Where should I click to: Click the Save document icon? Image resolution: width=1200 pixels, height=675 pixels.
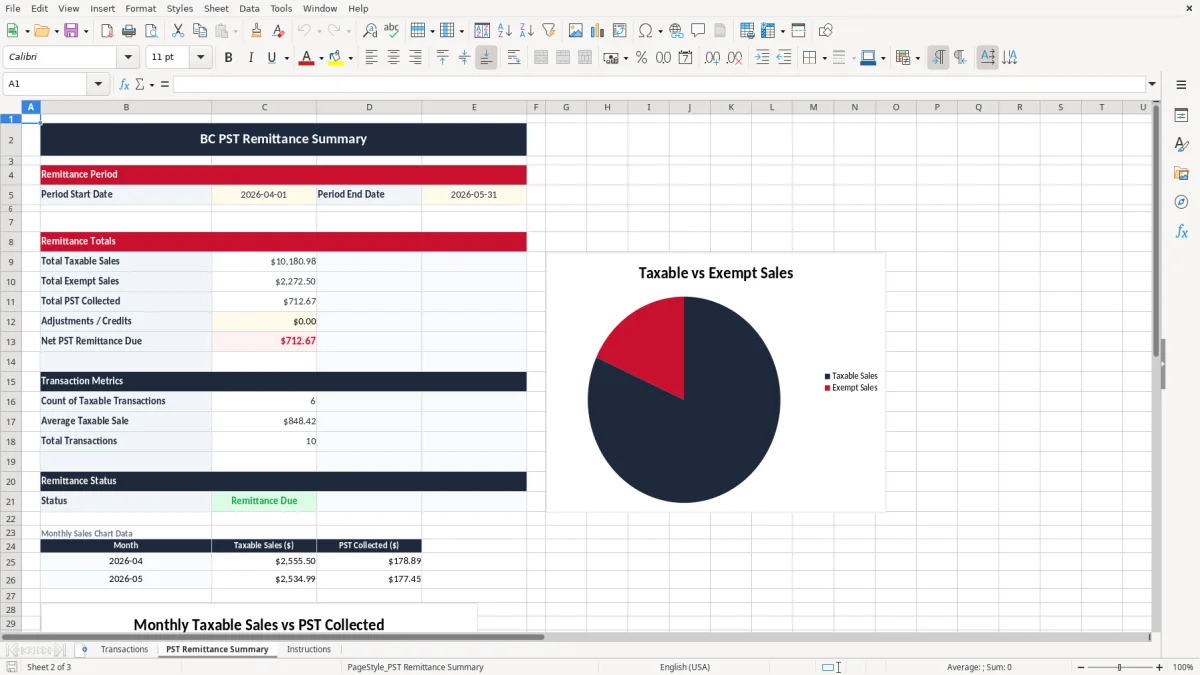tap(71, 31)
